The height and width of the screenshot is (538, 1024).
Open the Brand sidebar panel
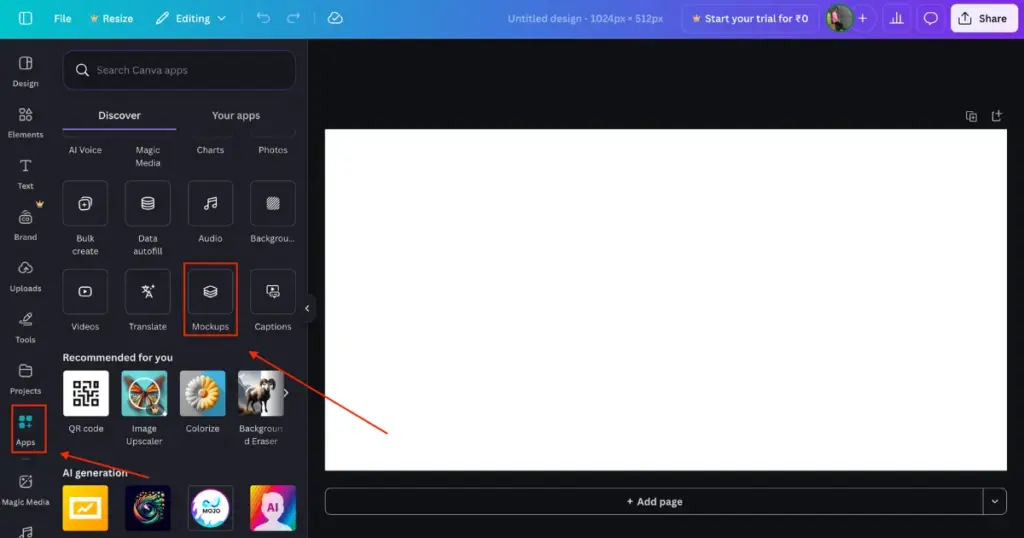pos(25,225)
